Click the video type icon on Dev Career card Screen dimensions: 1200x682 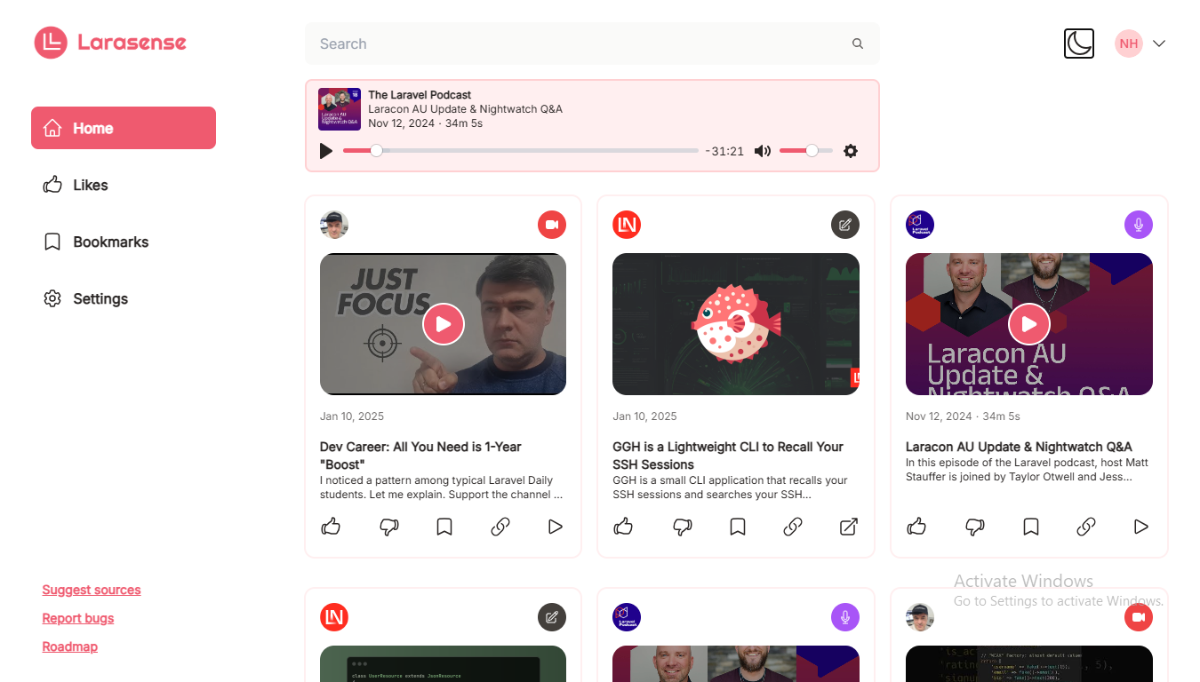coord(552,225)
